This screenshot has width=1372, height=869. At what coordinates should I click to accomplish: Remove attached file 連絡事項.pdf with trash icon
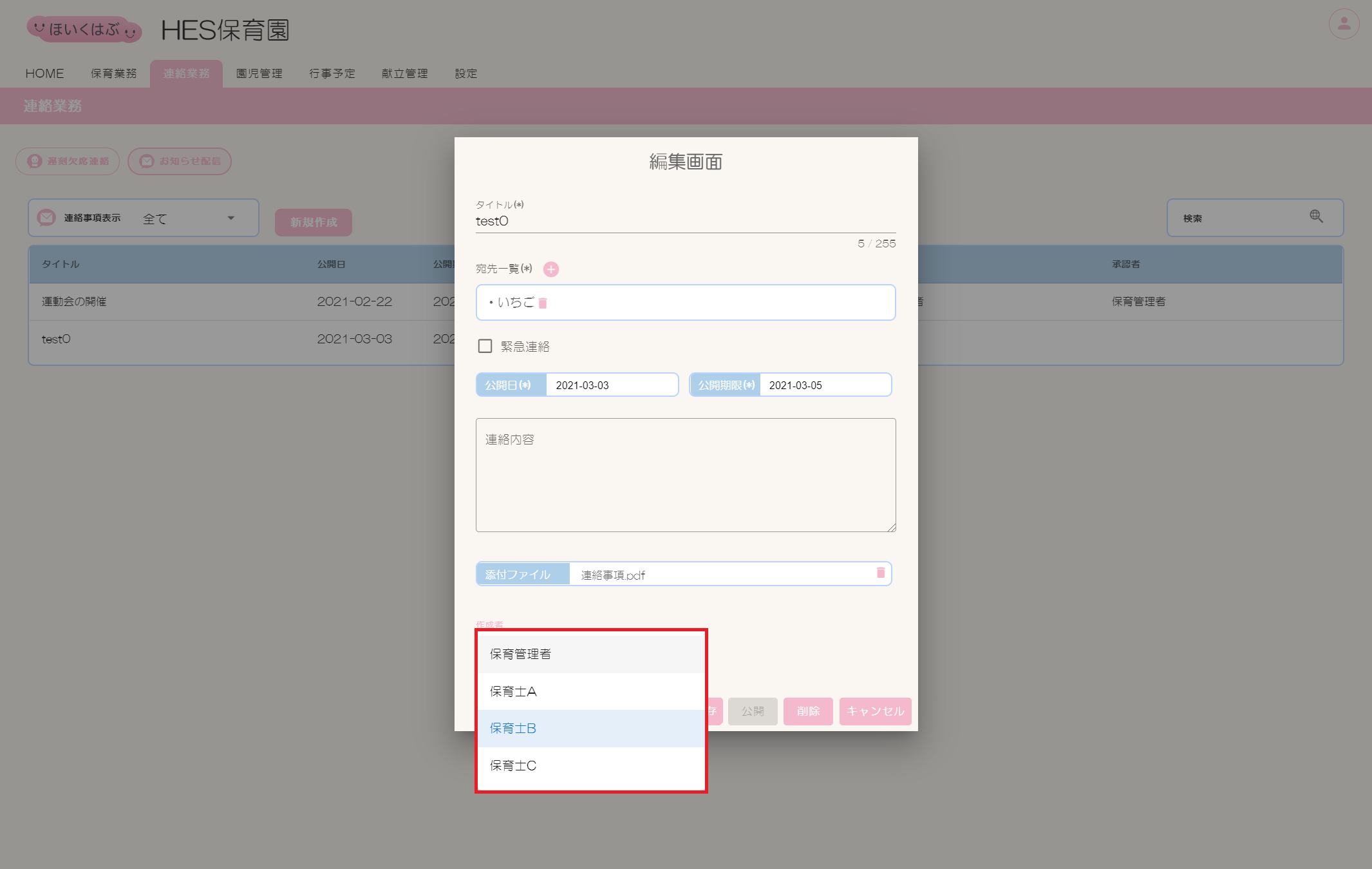click(x=880, y=573)
